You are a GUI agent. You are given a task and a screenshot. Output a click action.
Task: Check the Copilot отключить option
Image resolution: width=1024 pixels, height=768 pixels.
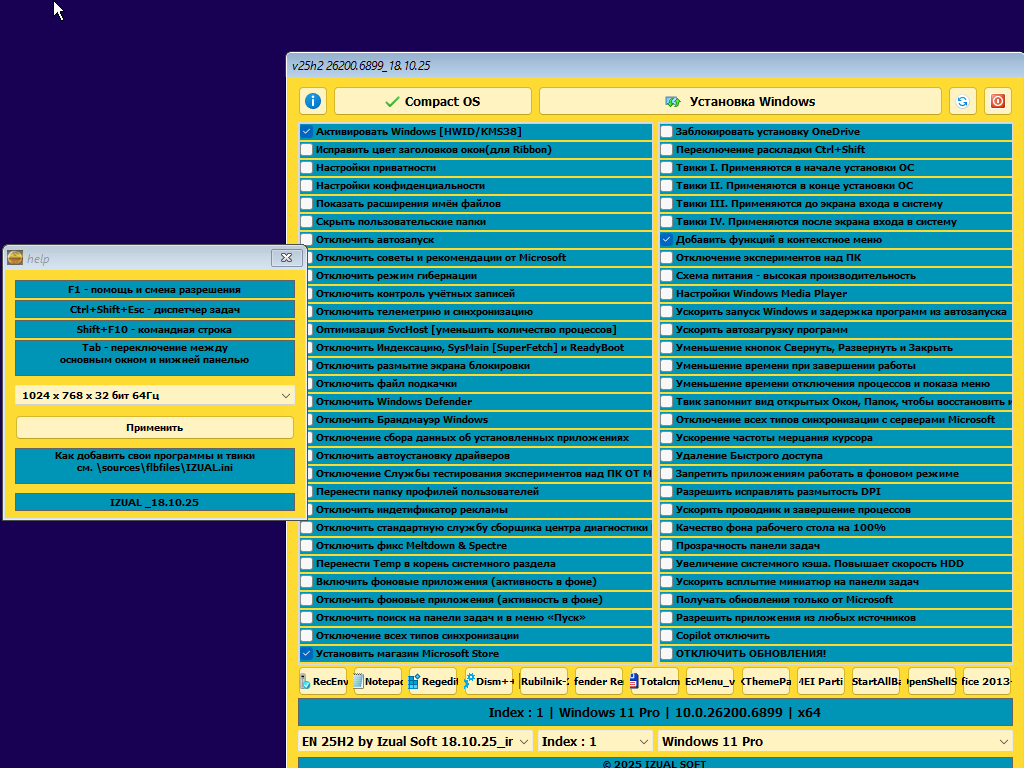(666, 636)
